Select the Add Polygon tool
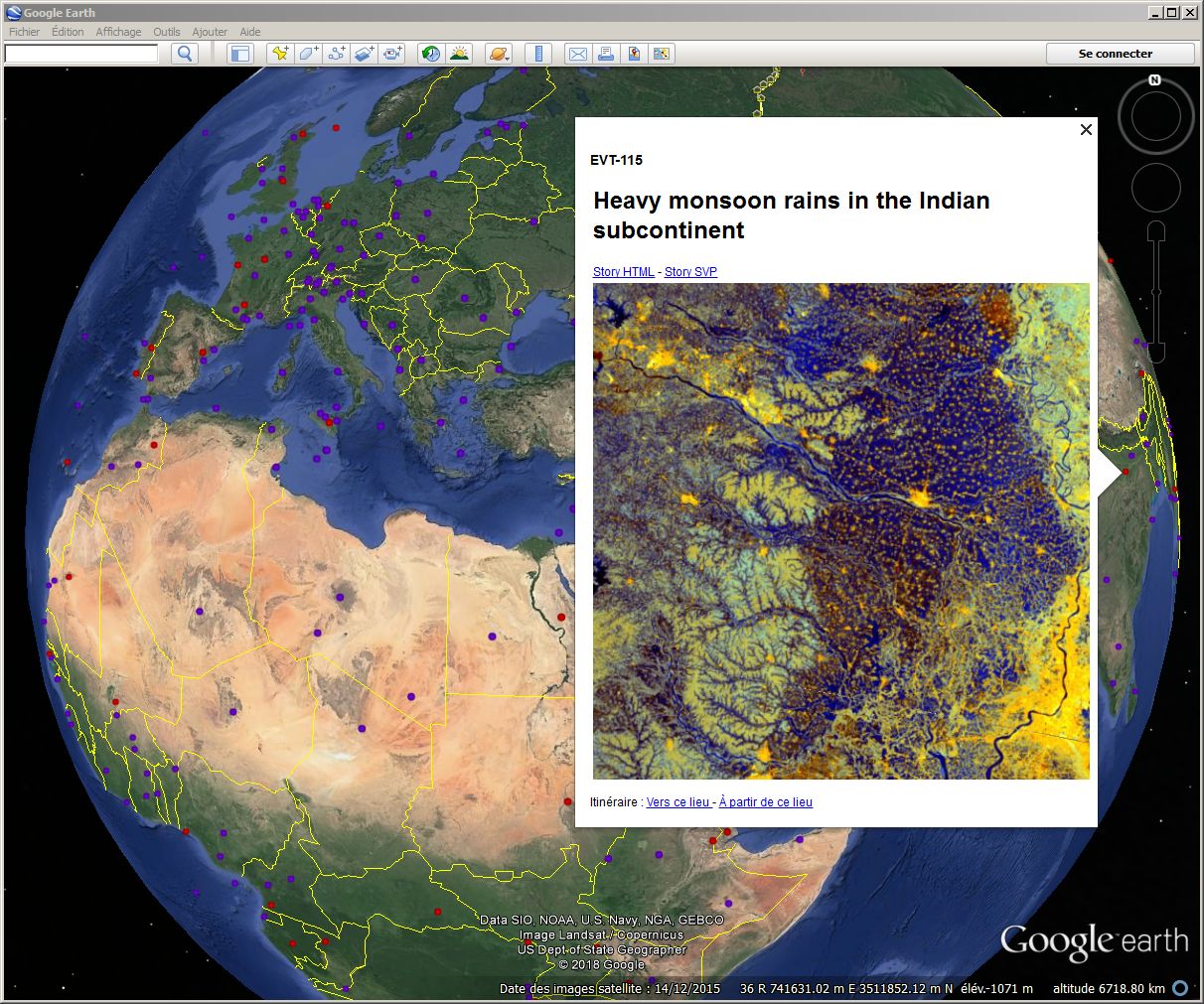 pos(308,54)
